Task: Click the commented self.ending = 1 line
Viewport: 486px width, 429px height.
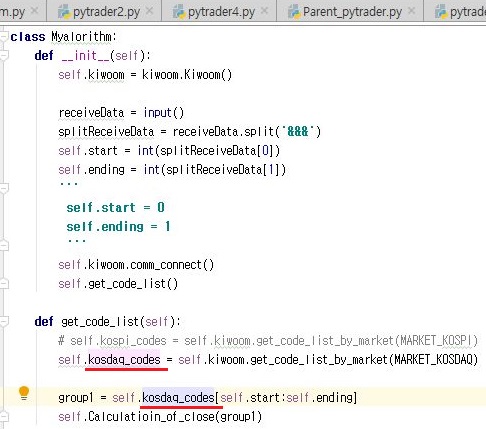Action: 119,227
